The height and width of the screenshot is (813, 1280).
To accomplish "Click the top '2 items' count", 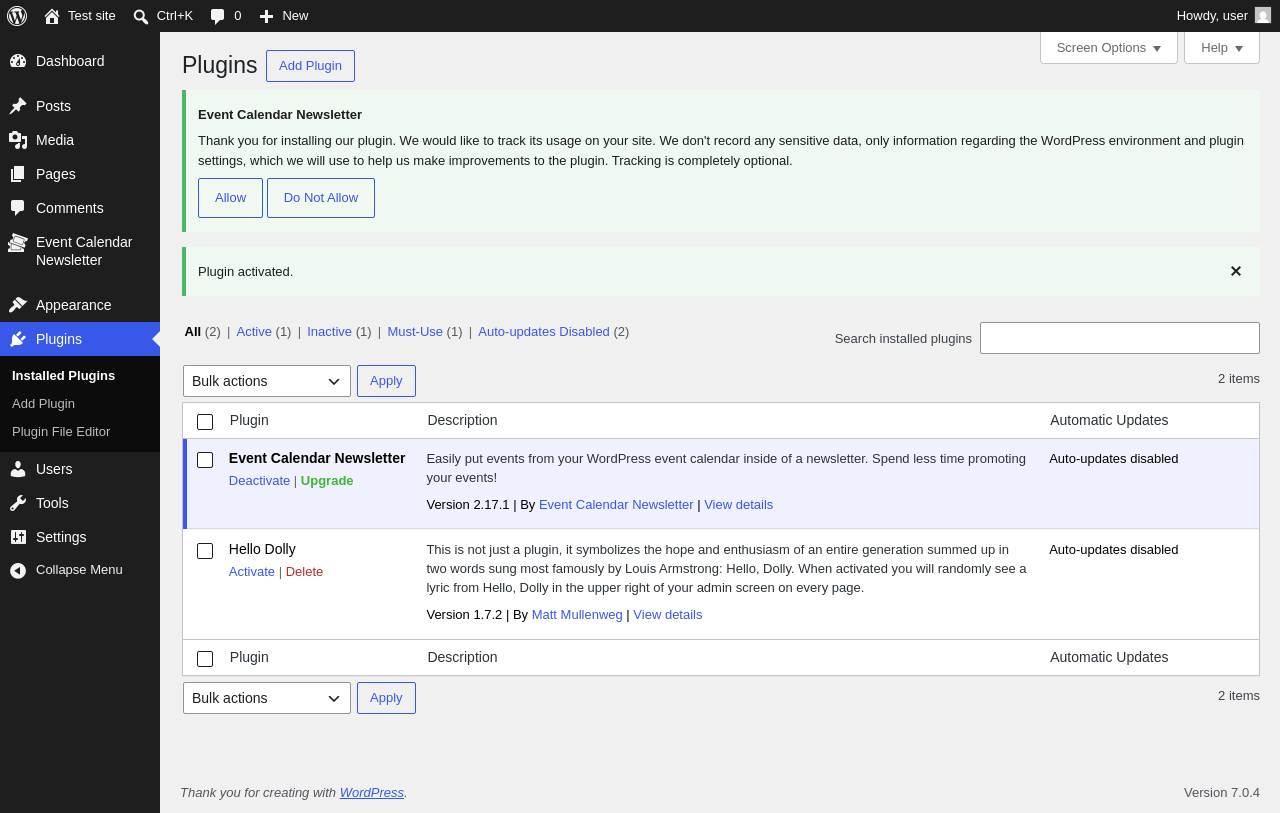I will (1239, 379).
